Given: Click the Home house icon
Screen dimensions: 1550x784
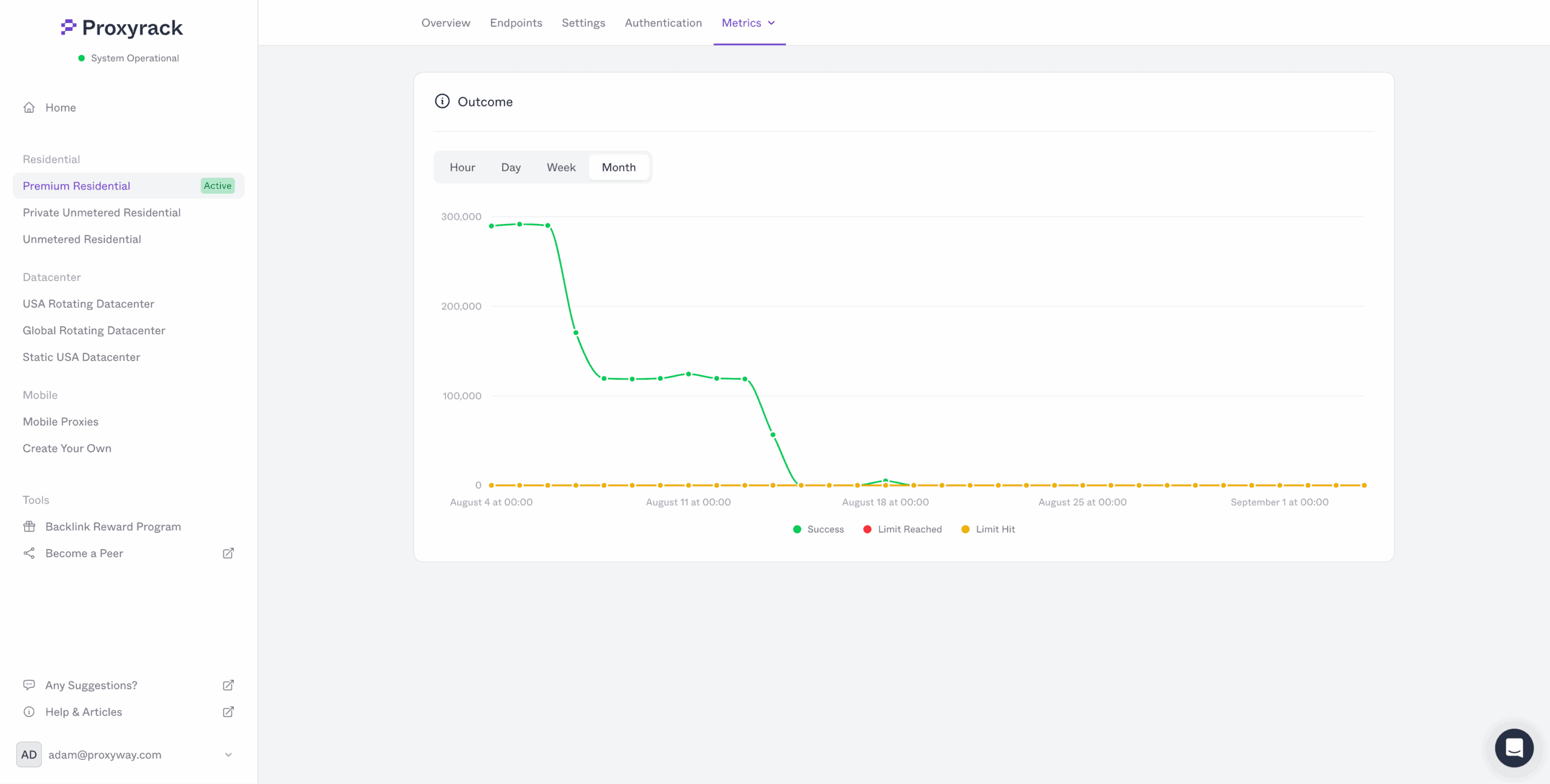Looking at the screenshot, I should (x=29, y=108).
